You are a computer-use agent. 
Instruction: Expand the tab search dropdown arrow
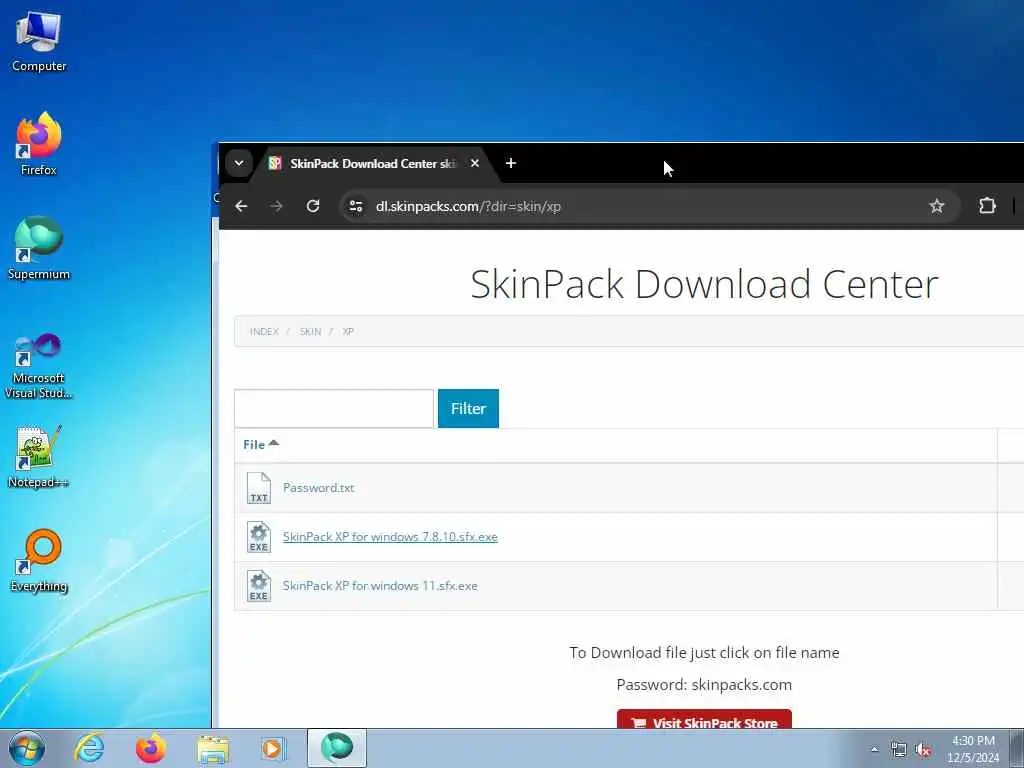point(239,163)
